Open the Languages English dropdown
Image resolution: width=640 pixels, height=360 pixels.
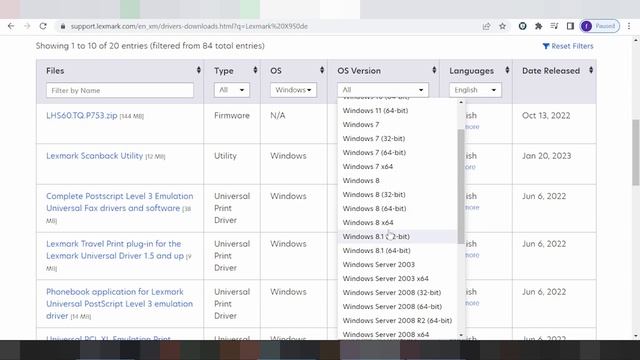click(x=475, y=90)
